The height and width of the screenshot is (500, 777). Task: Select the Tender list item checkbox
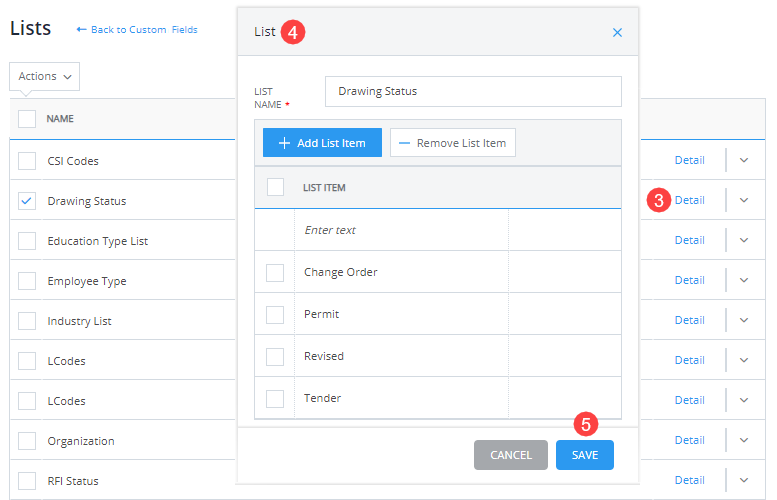(275, 398)
